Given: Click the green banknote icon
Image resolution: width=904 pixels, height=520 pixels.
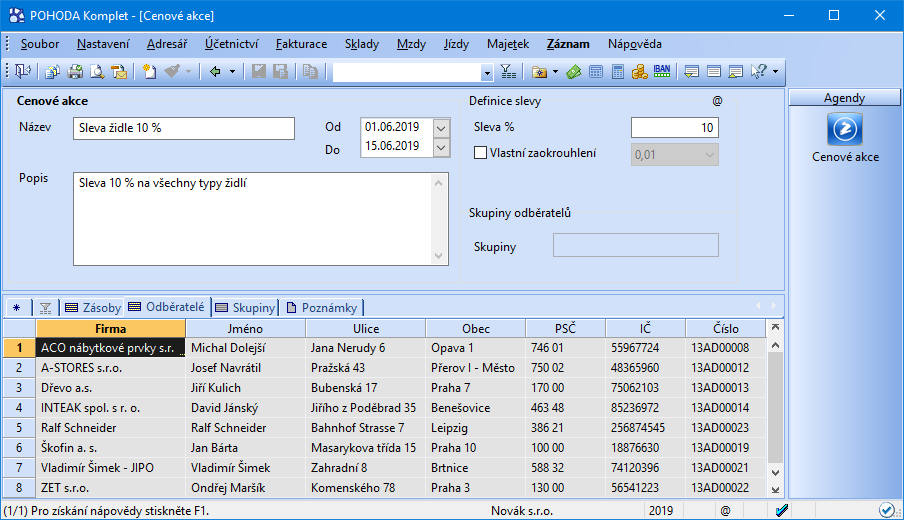Looking at the screenshot, I should 574,71.
